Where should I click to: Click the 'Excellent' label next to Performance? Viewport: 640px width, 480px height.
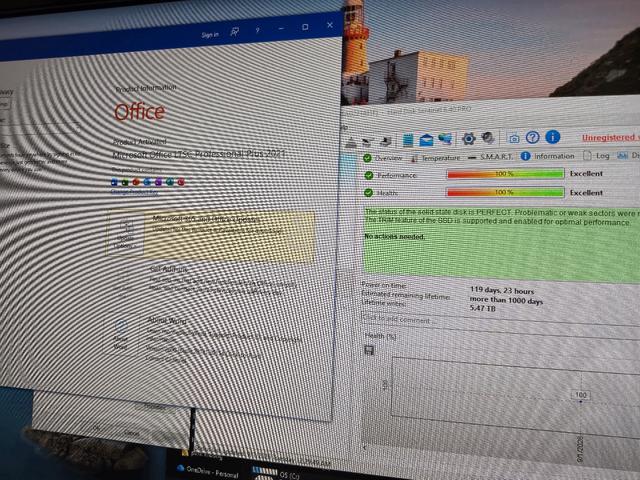[x=586, y=173]
